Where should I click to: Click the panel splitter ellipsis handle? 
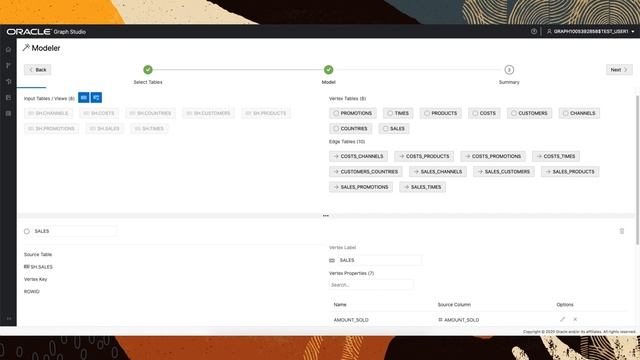326,216
